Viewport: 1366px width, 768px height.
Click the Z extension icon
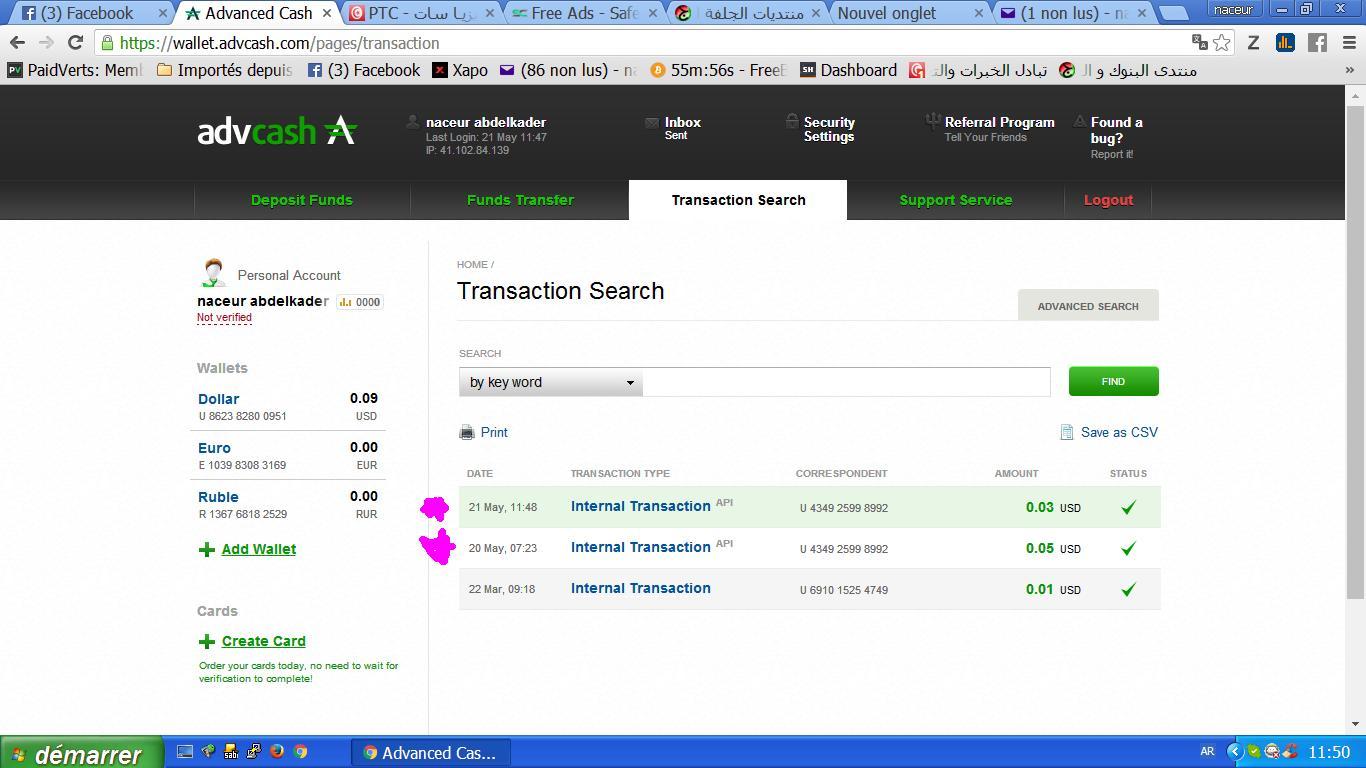point(1253,42)
